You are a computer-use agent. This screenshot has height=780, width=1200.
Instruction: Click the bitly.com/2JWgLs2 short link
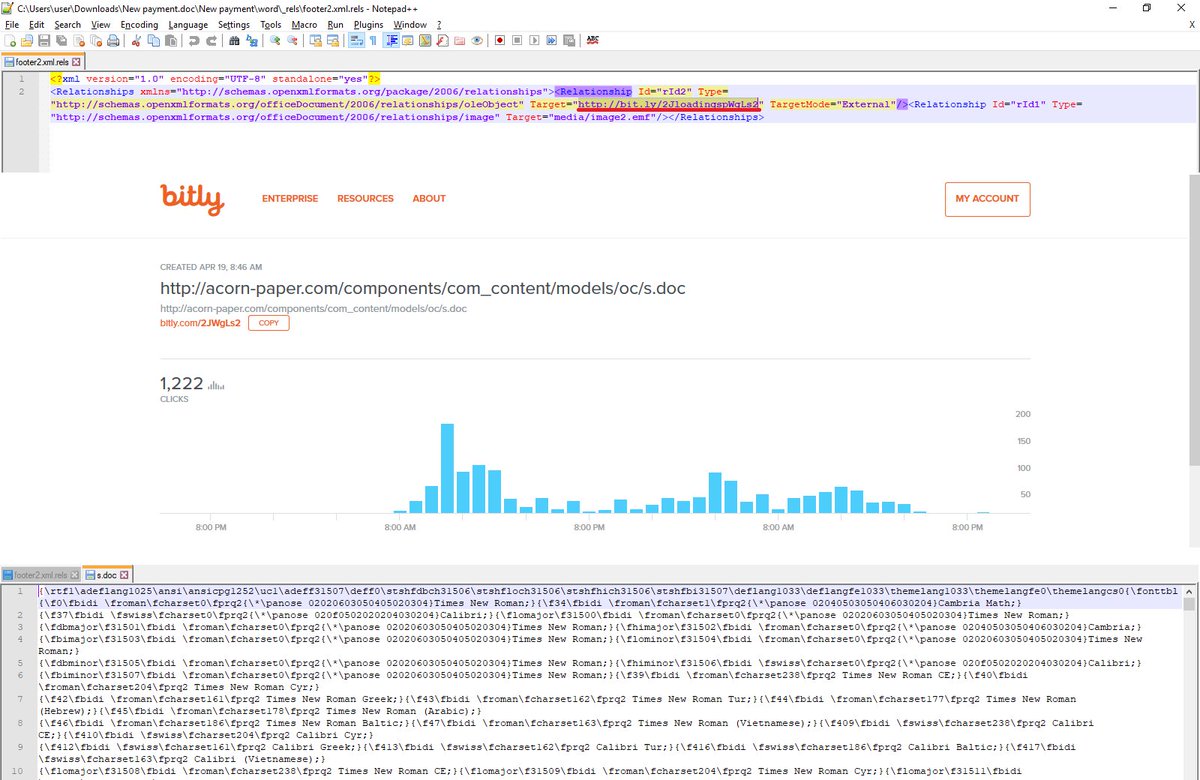click(200, 323)
